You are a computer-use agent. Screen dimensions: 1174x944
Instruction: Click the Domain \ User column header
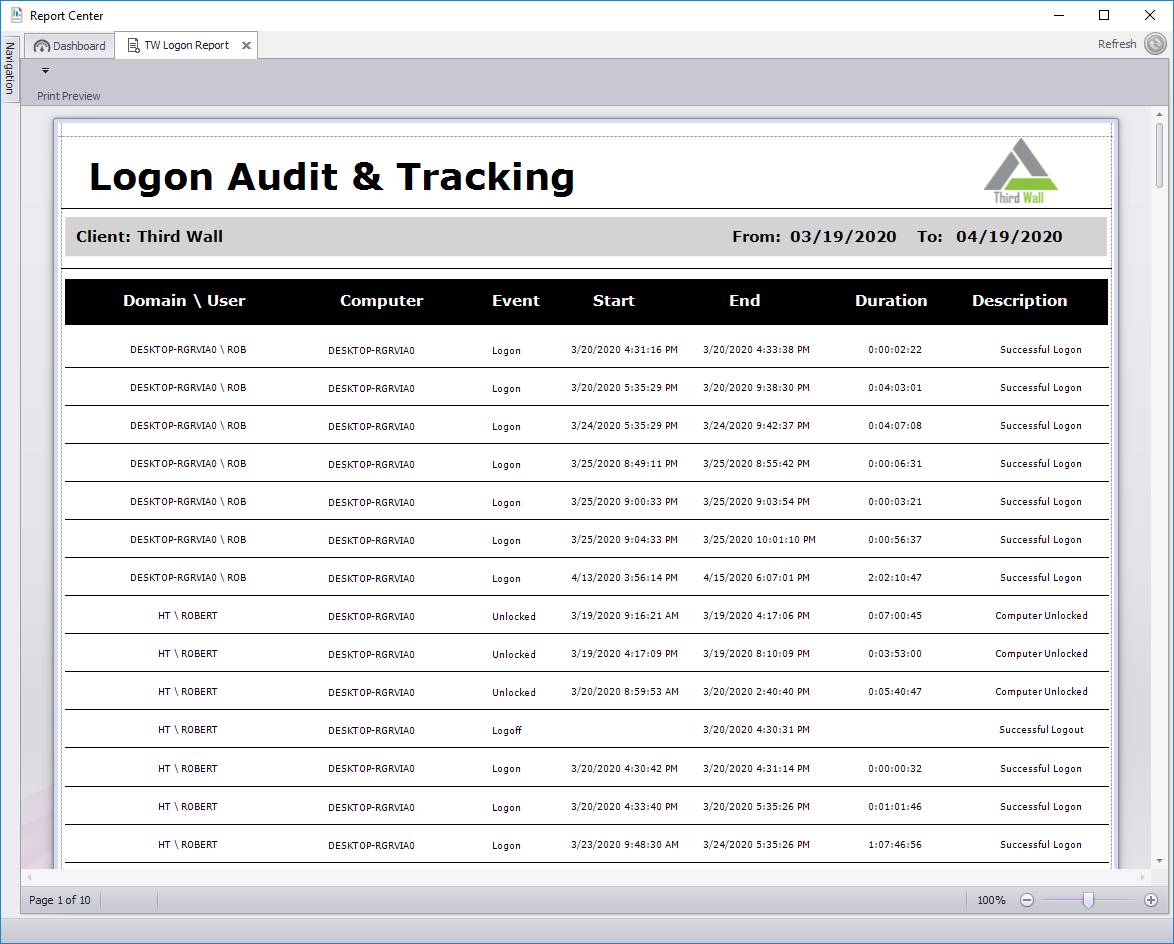(184, 301)
